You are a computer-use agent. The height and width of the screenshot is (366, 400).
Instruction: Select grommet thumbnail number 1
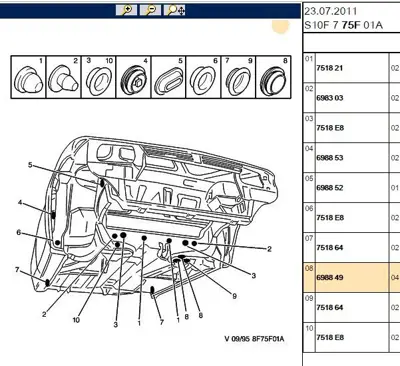29,77
